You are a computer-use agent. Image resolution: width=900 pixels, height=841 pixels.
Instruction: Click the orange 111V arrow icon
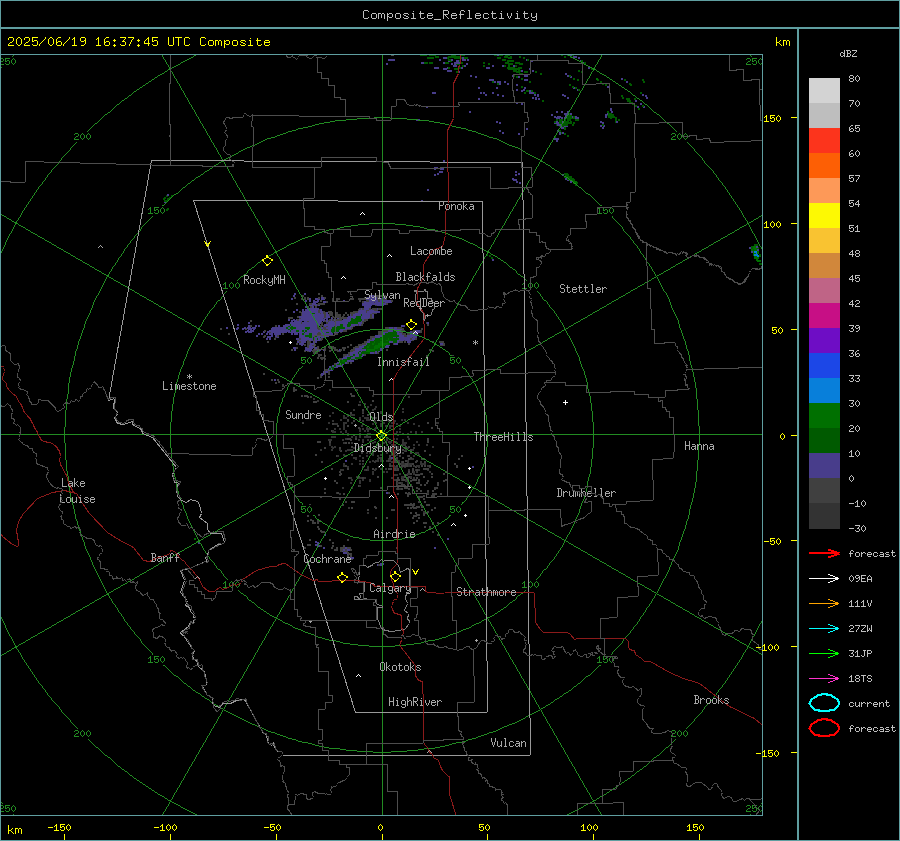(x=824, y=603)
